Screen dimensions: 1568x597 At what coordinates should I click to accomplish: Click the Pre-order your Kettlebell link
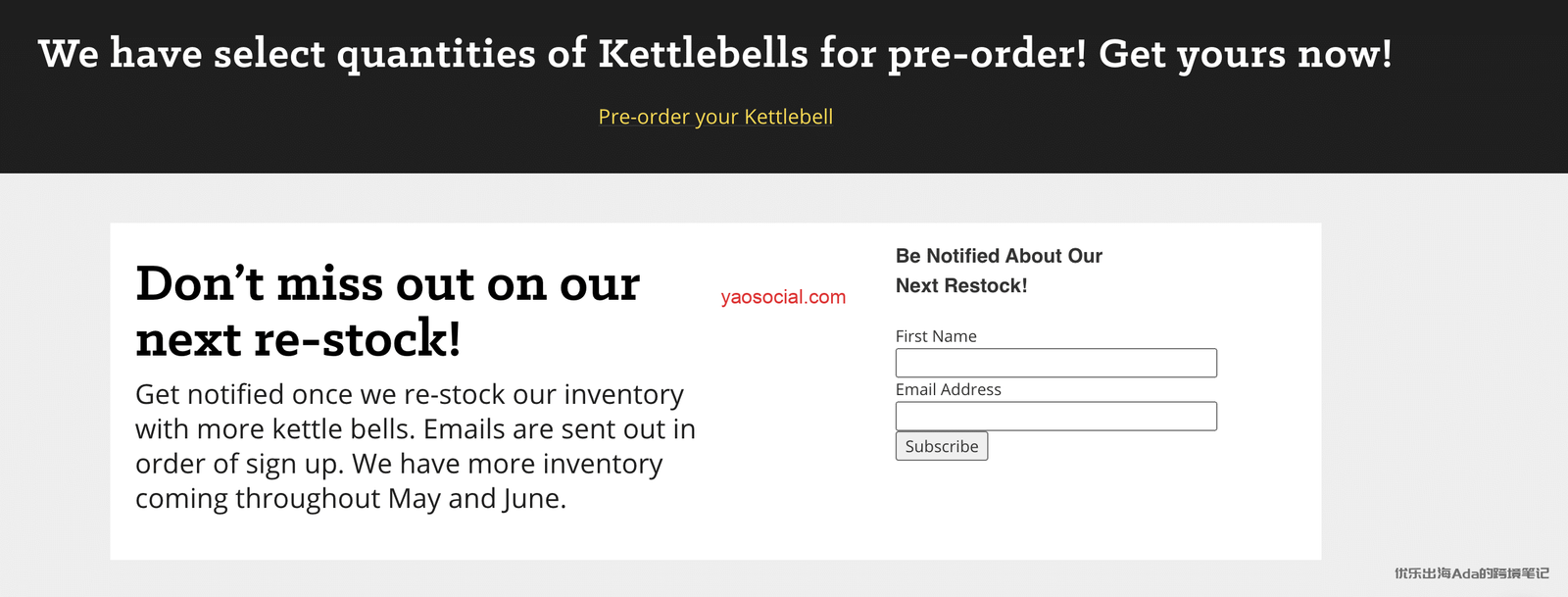(715, 117)
